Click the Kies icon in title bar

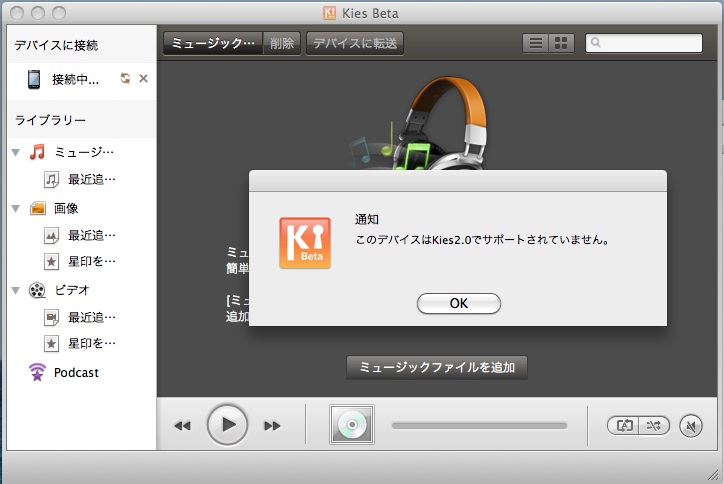[330, 13]
